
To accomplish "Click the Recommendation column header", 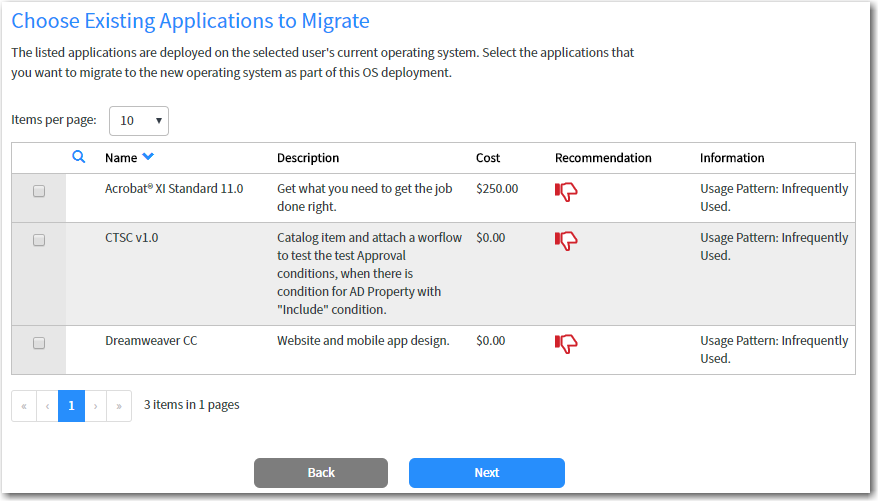I will click(x=603, y=158).
